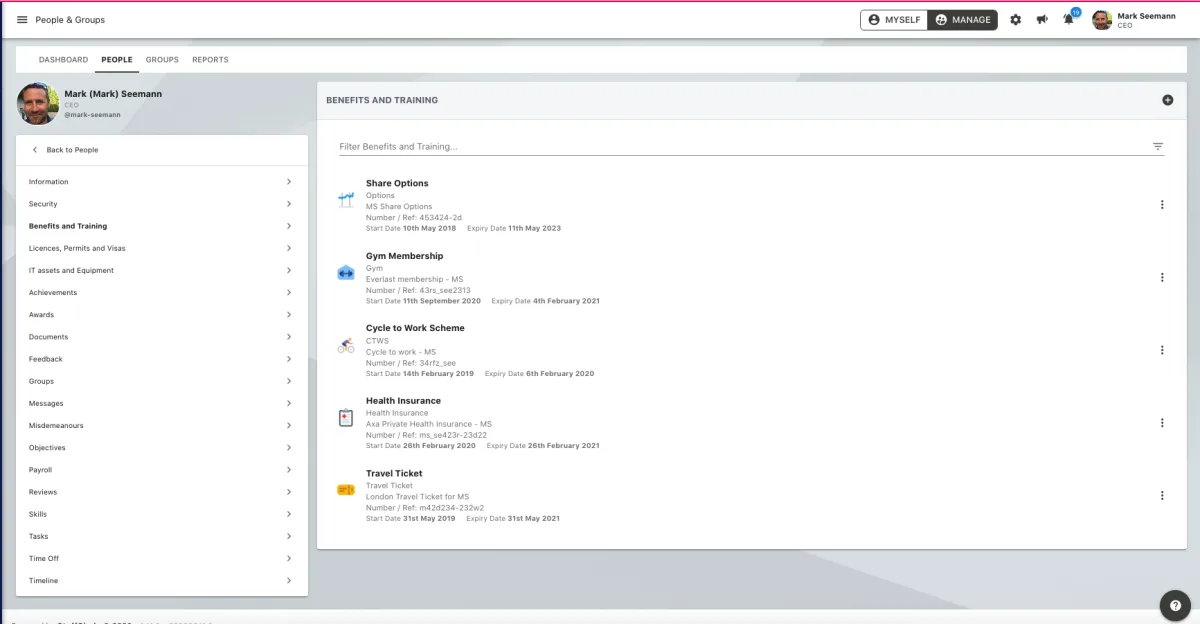This screenshot has width=1200, height=624.
Task: Open Health Insurance three-dot menu
Action: click(x=1162, y=423)
